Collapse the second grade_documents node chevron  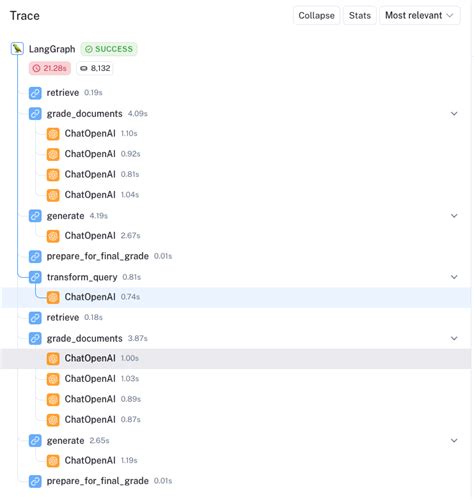point(454,338)
